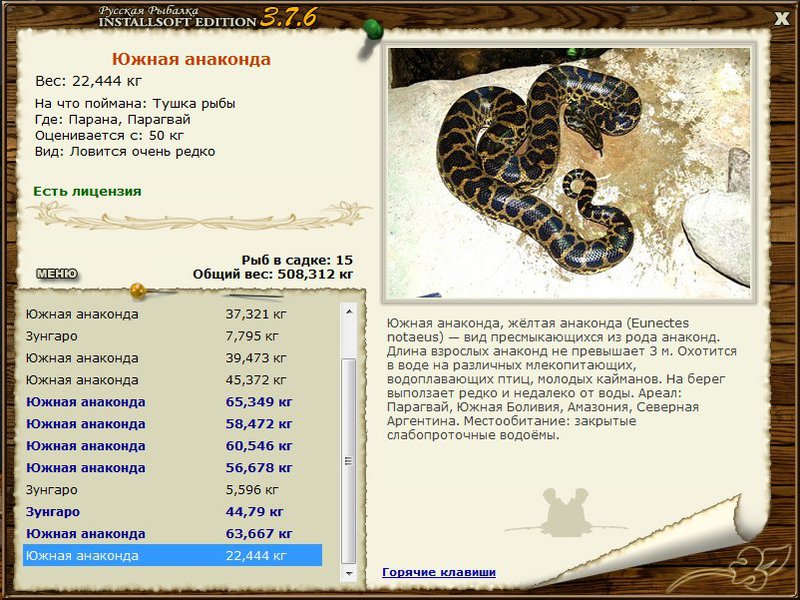Screen dimensions: 800x600
Task: Click the scroll up arrow of fish list
Action: coord(349,311)
